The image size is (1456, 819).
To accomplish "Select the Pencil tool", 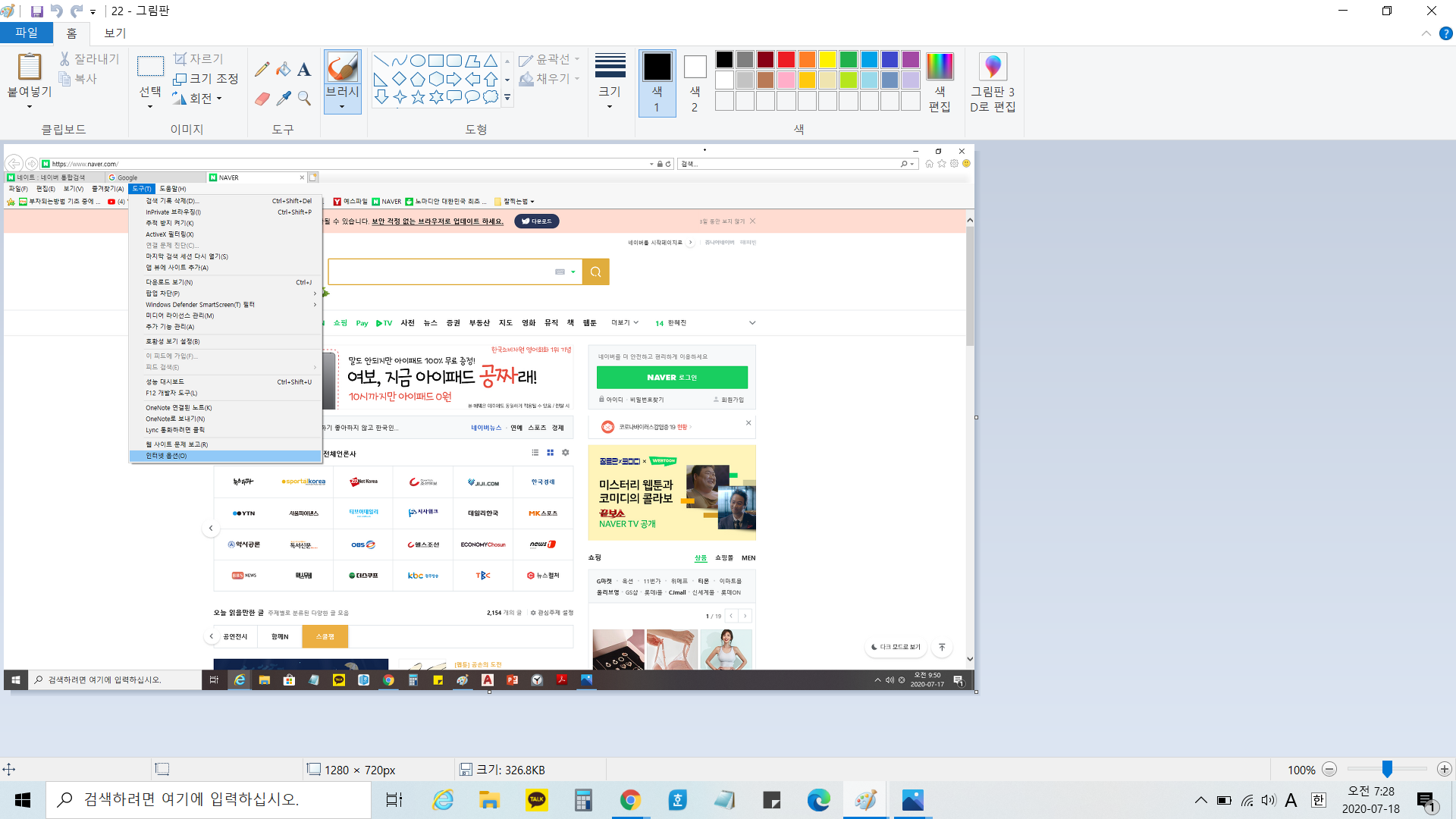I will (262, 70).
